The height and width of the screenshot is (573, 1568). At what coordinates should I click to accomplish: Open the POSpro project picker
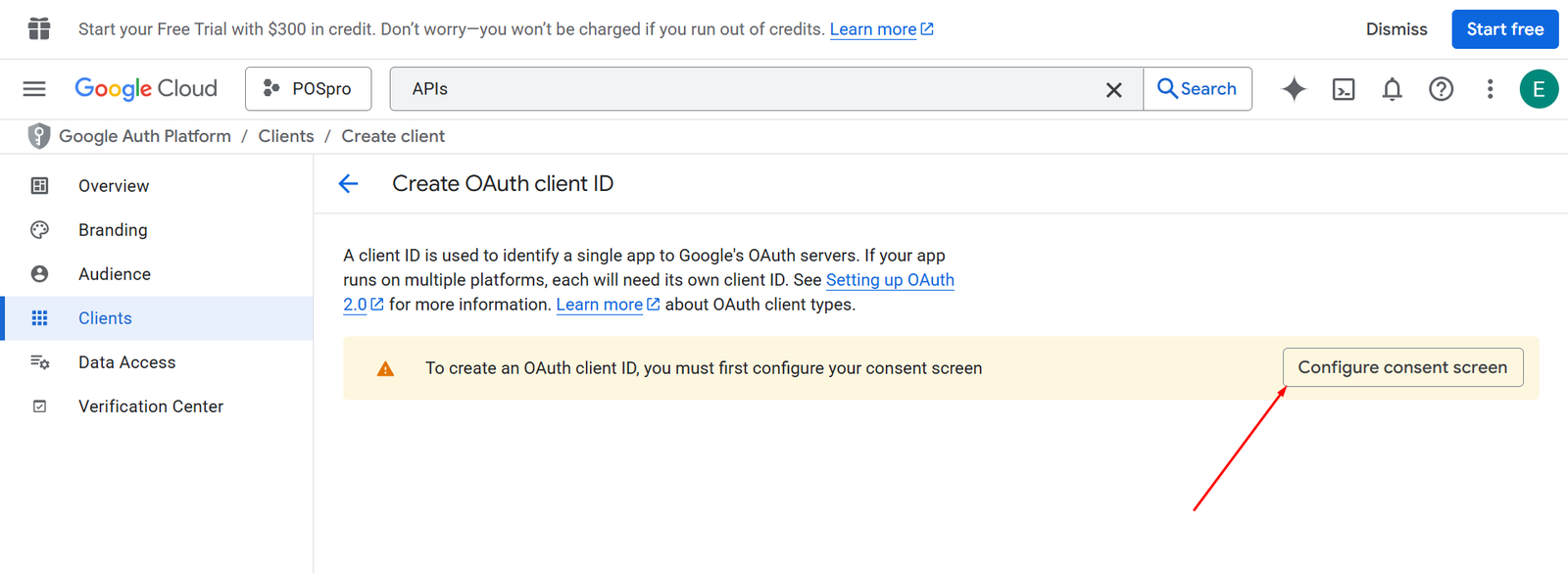(308, 89)
